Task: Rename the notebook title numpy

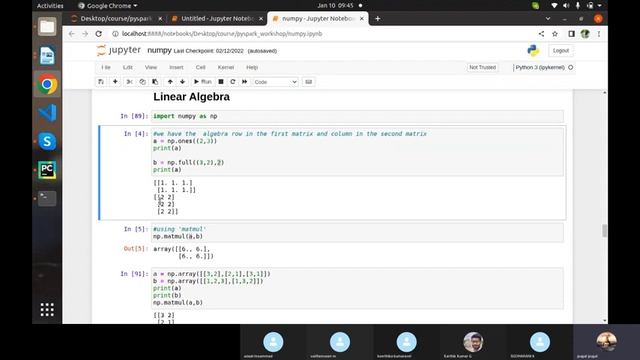Action: (x=159, y=50)
